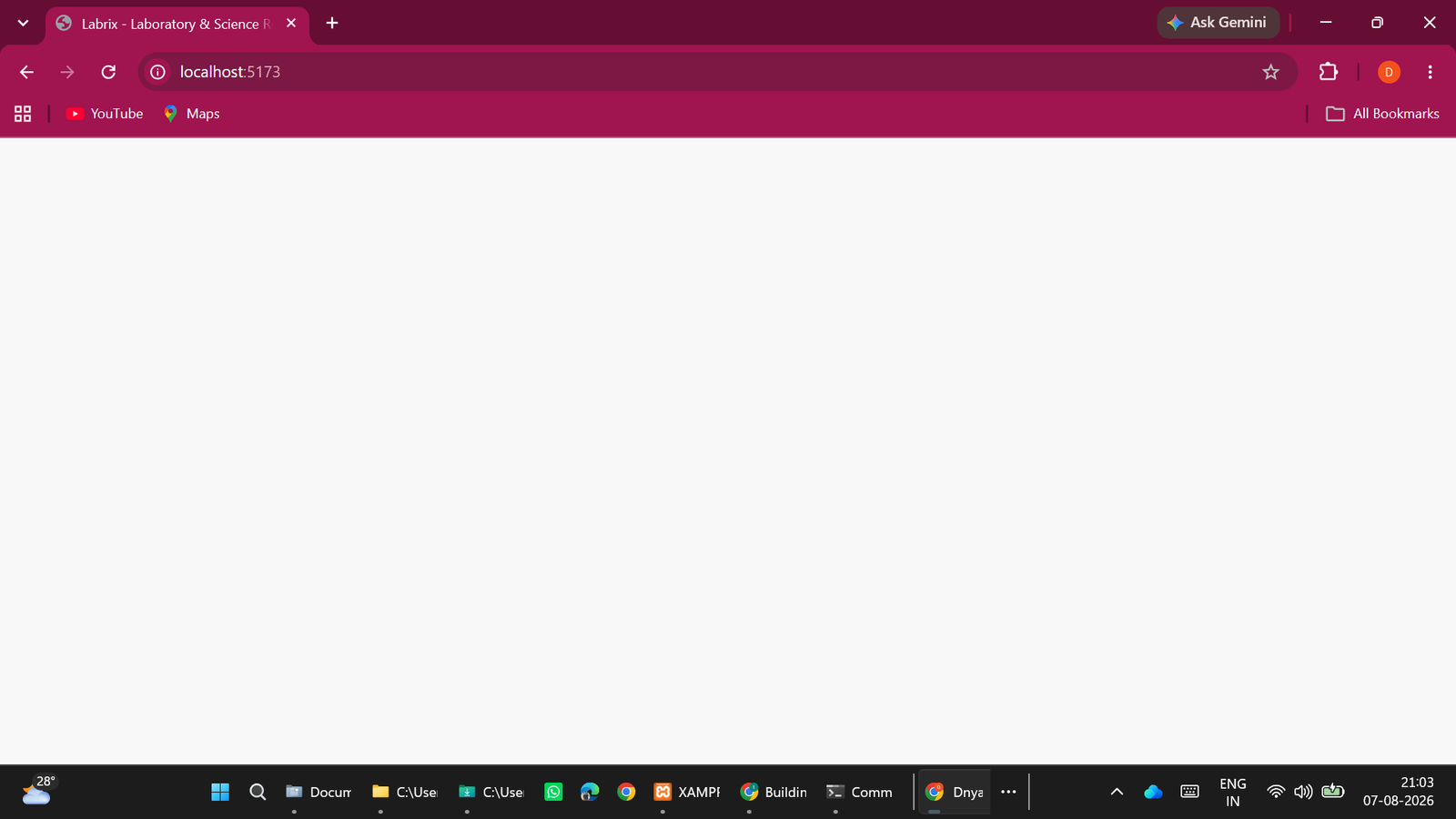Switch to the XAMPP taskbar window

tap(687, 792)
